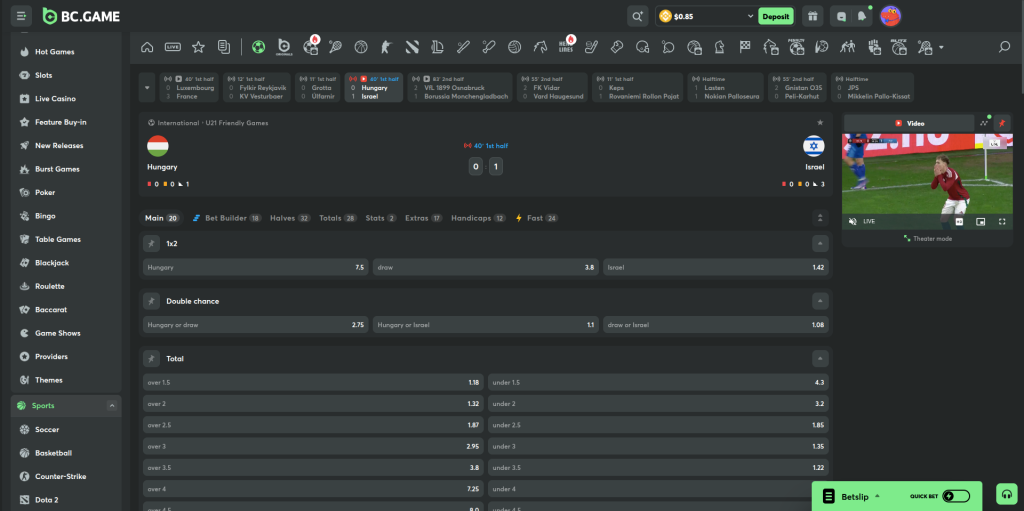Click the home icon in sports bar
The width and height of the screenshot is (1024, 511).
(x=147, y=47)
